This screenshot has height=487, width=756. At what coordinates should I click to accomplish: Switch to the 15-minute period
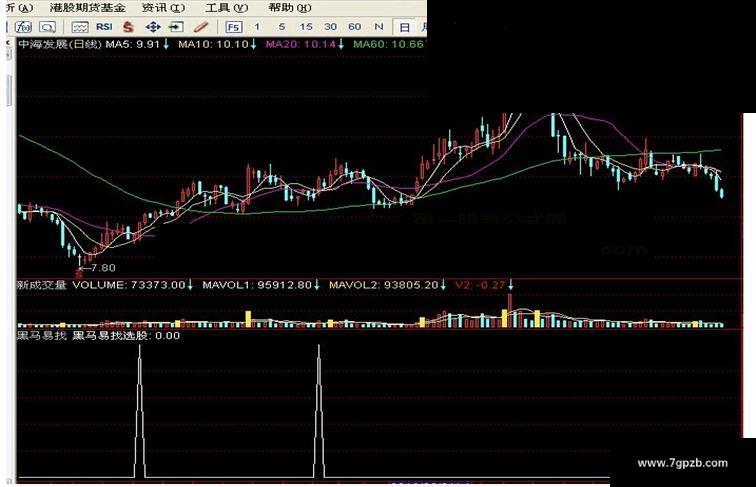(x=306, y=27)
